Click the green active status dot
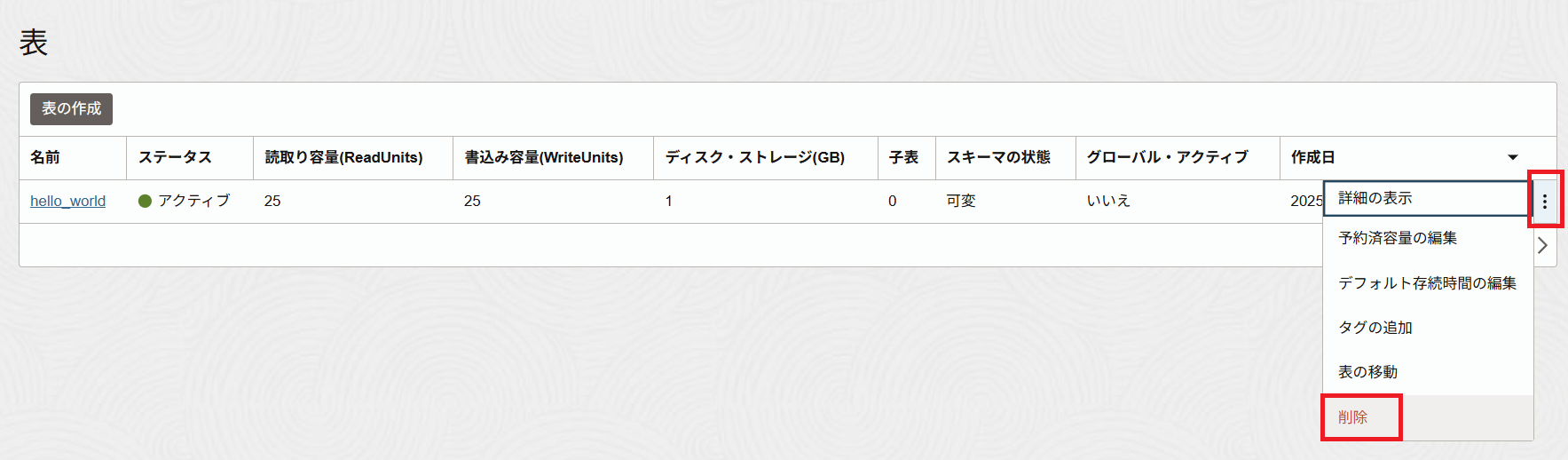 click(145, 202)
